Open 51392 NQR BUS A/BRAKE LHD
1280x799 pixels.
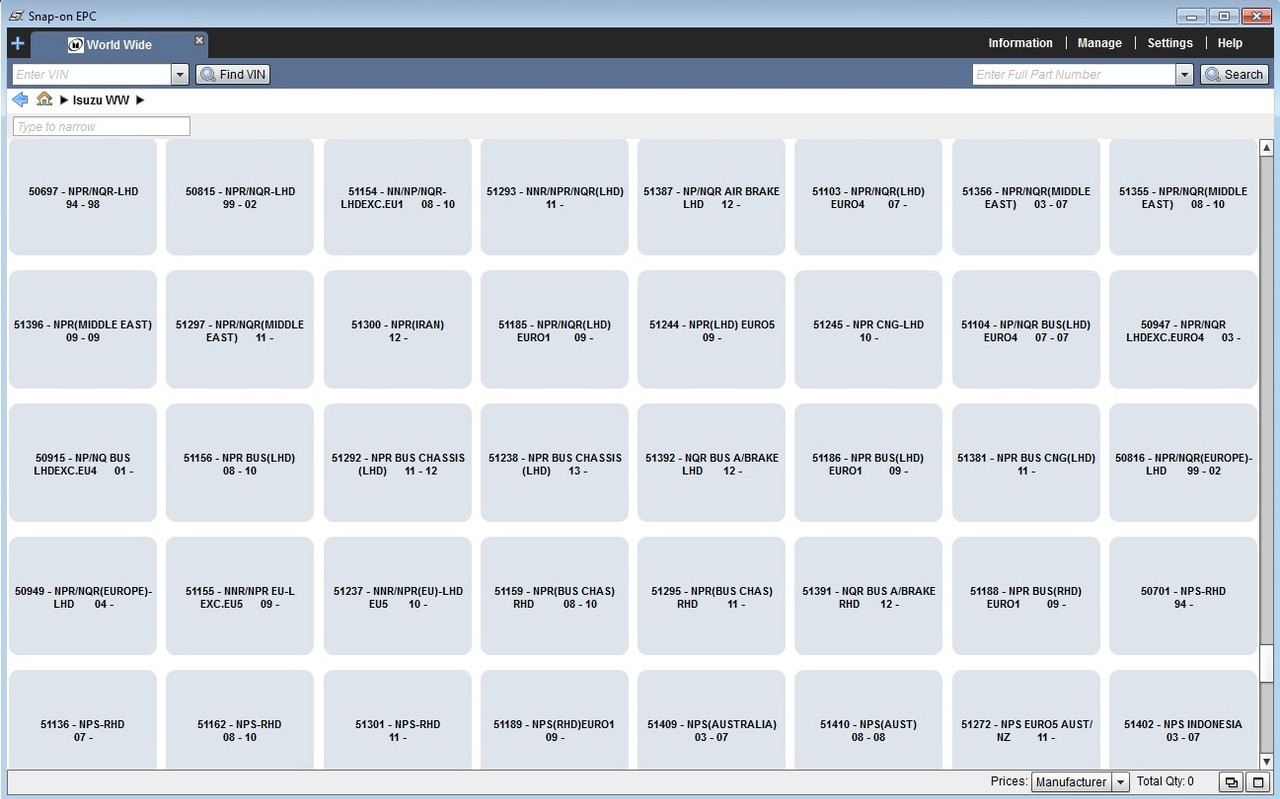click(x=712, y=463)
